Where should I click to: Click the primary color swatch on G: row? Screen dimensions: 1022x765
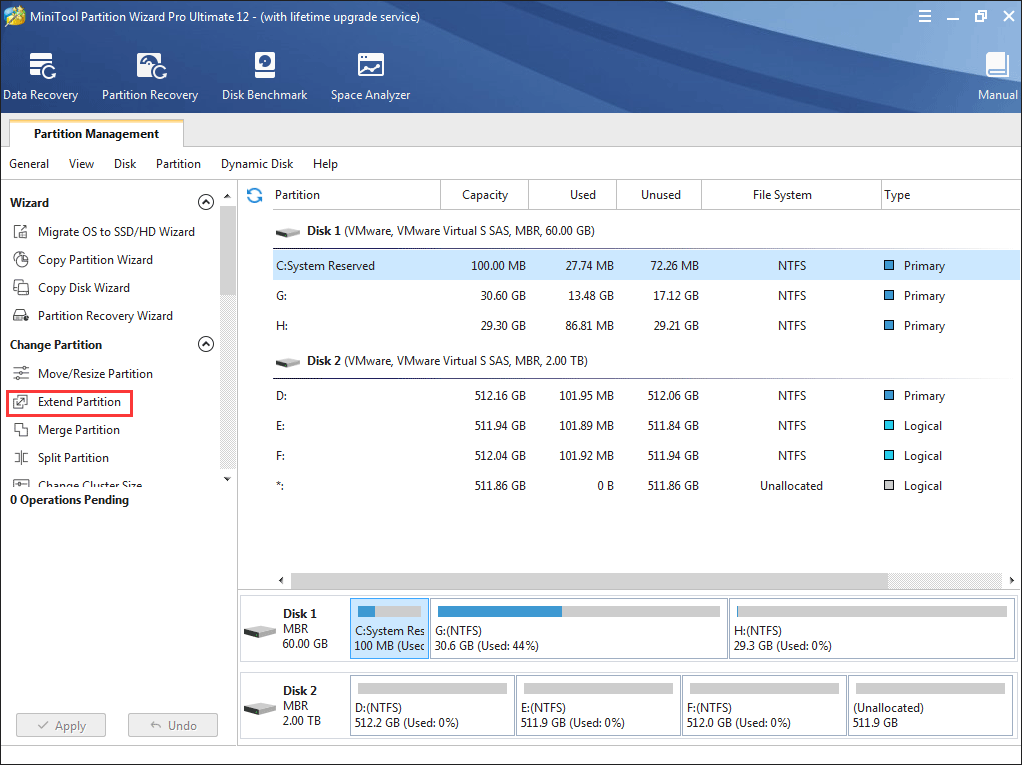tap(888, 295)
